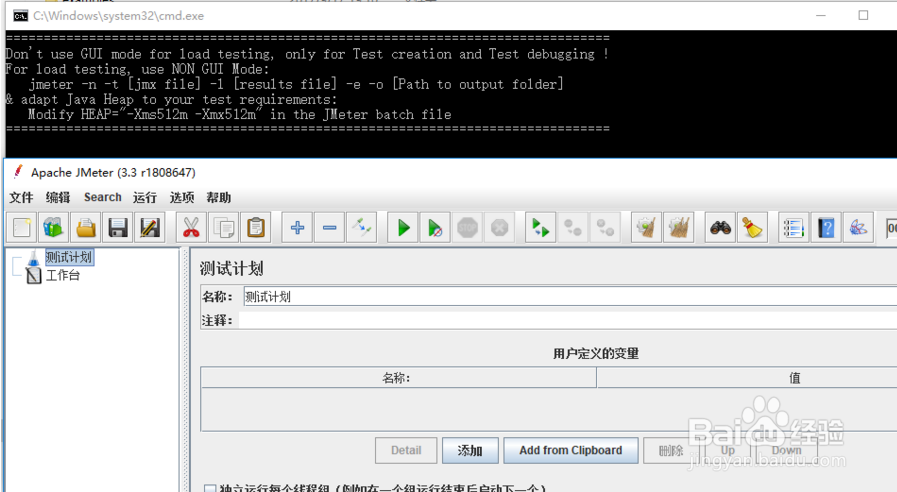
Task: Click the greyed Stop sign icon
Action: pyautogui.click(x=467, y=228)
